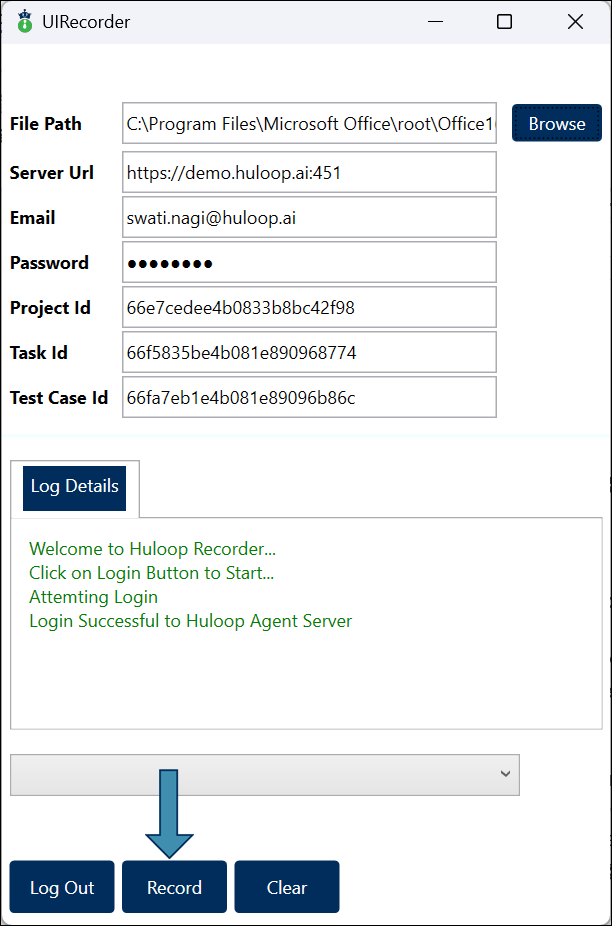The image size is (612, 926).
Task: Click the Task Id text field
Action: coord(309,352)
